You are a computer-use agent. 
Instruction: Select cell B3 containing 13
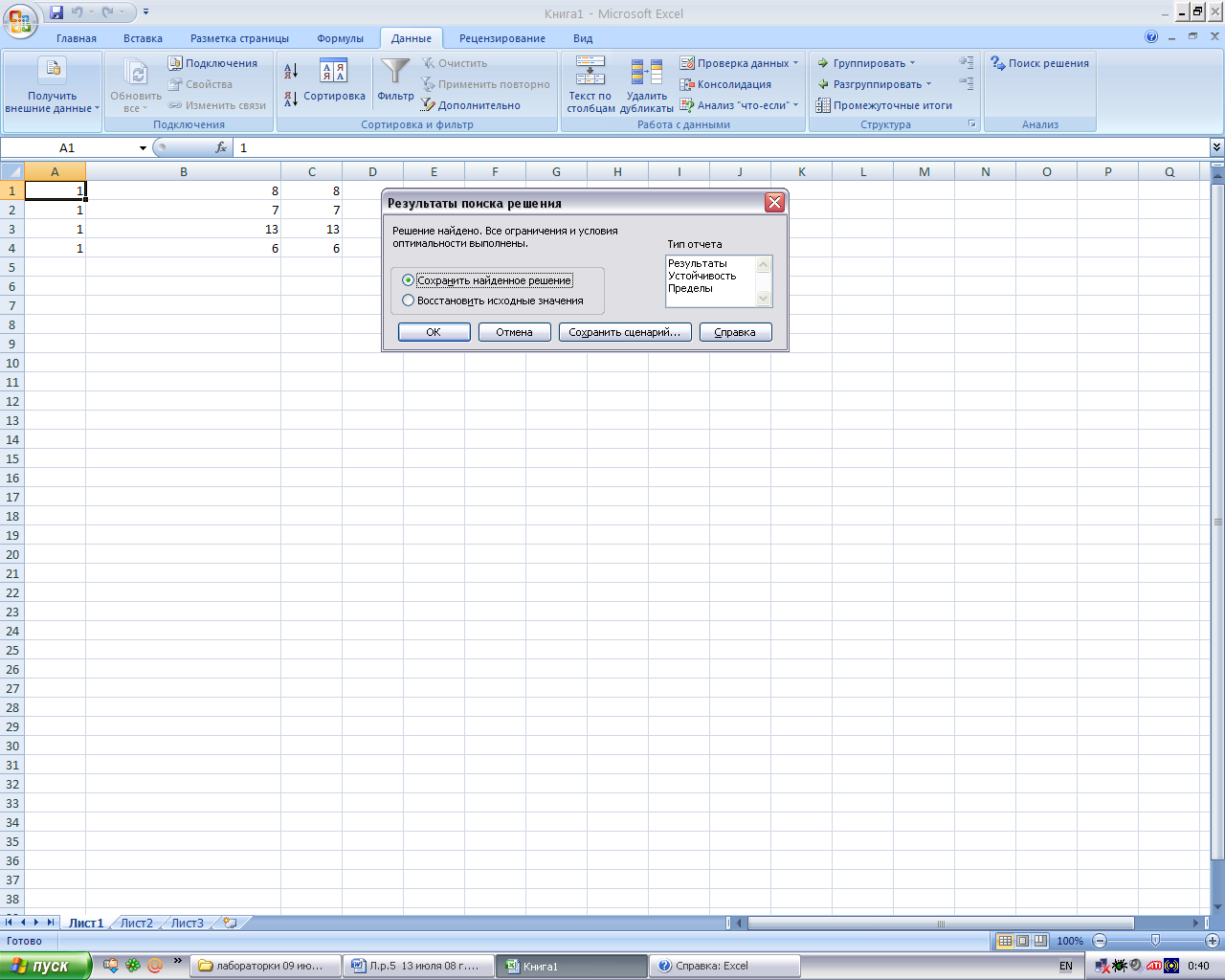tap(183, 229)
